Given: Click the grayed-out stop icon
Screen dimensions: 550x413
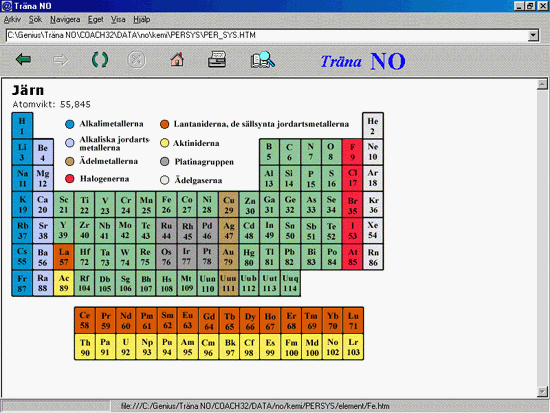Looking at the screenshot, I should (x=136, y=60).
